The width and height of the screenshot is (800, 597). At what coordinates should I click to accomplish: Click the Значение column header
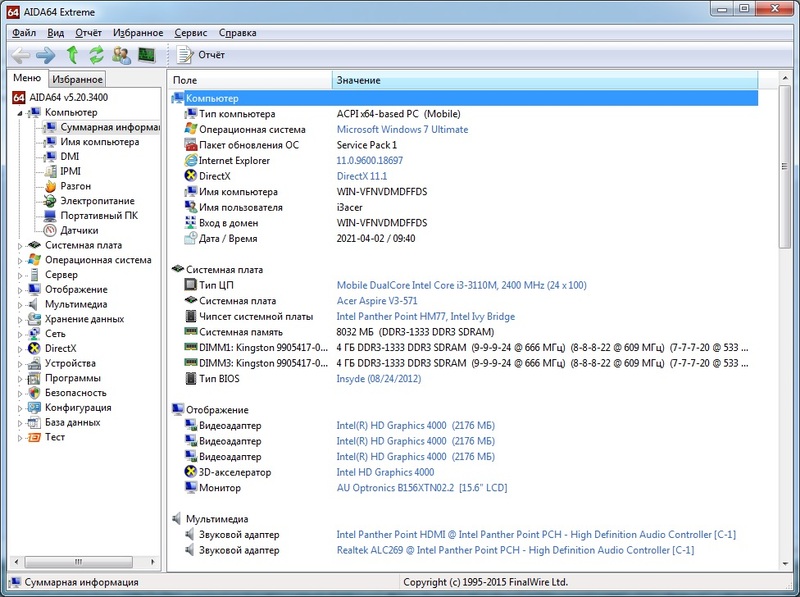[545, 80]
